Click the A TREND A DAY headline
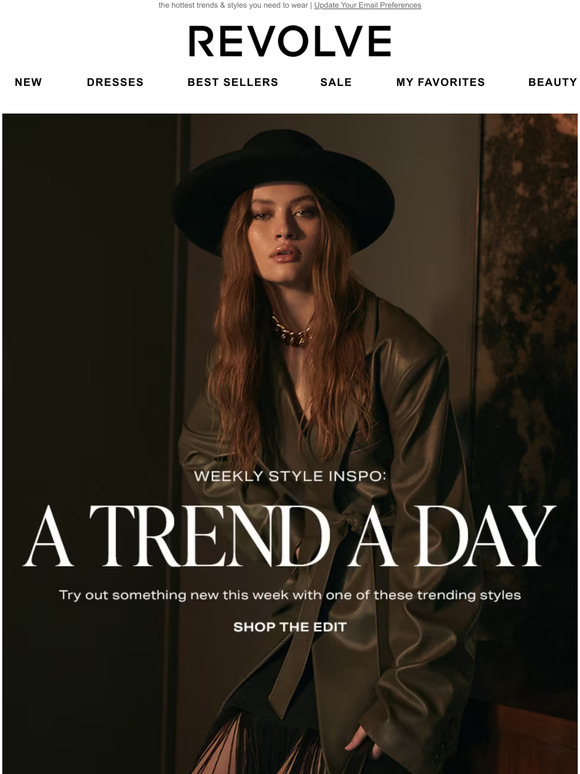Viewport: 580px width, 774px height. pos(290,537)
